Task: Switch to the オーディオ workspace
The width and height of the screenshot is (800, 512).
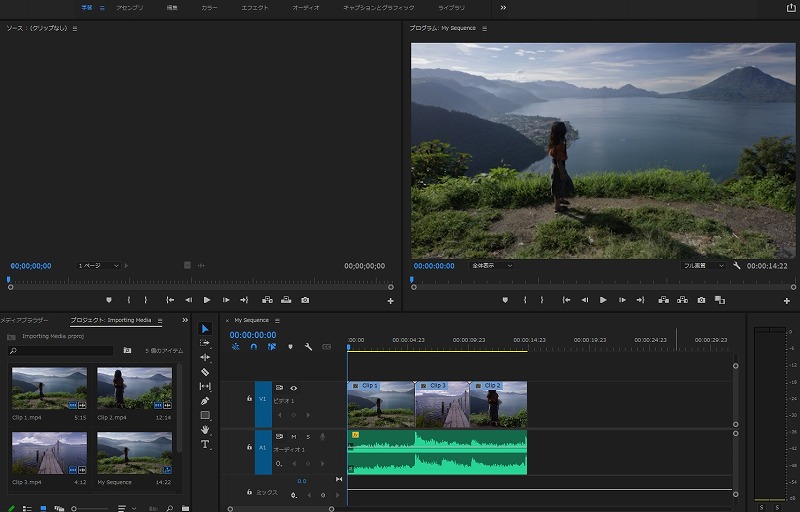Action: tap(306, 8)
